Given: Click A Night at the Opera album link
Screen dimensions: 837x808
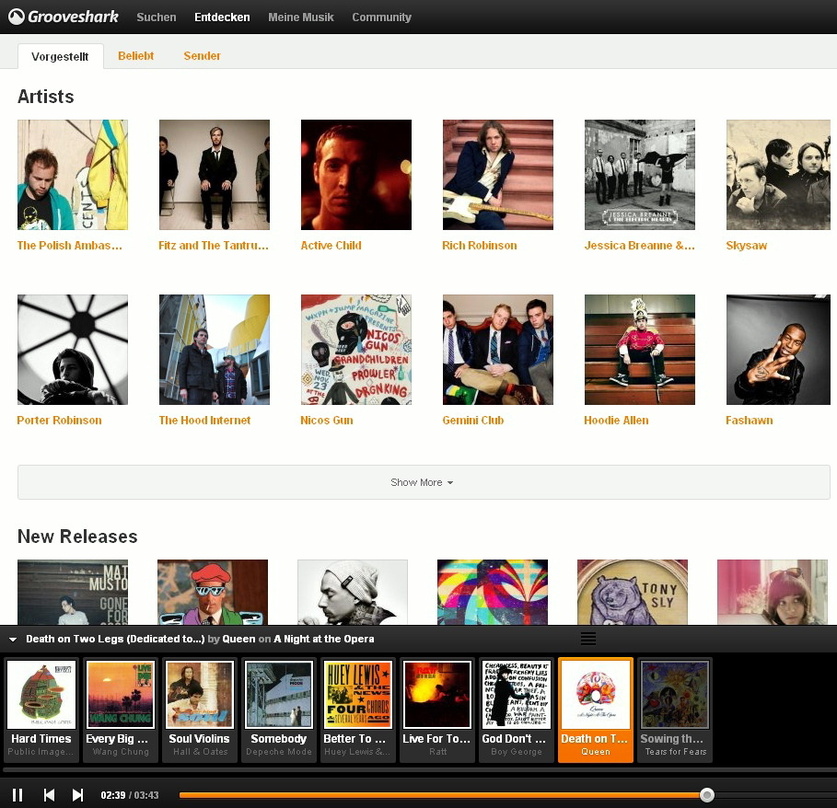Looking at the screenshot, I should (324, 639).
